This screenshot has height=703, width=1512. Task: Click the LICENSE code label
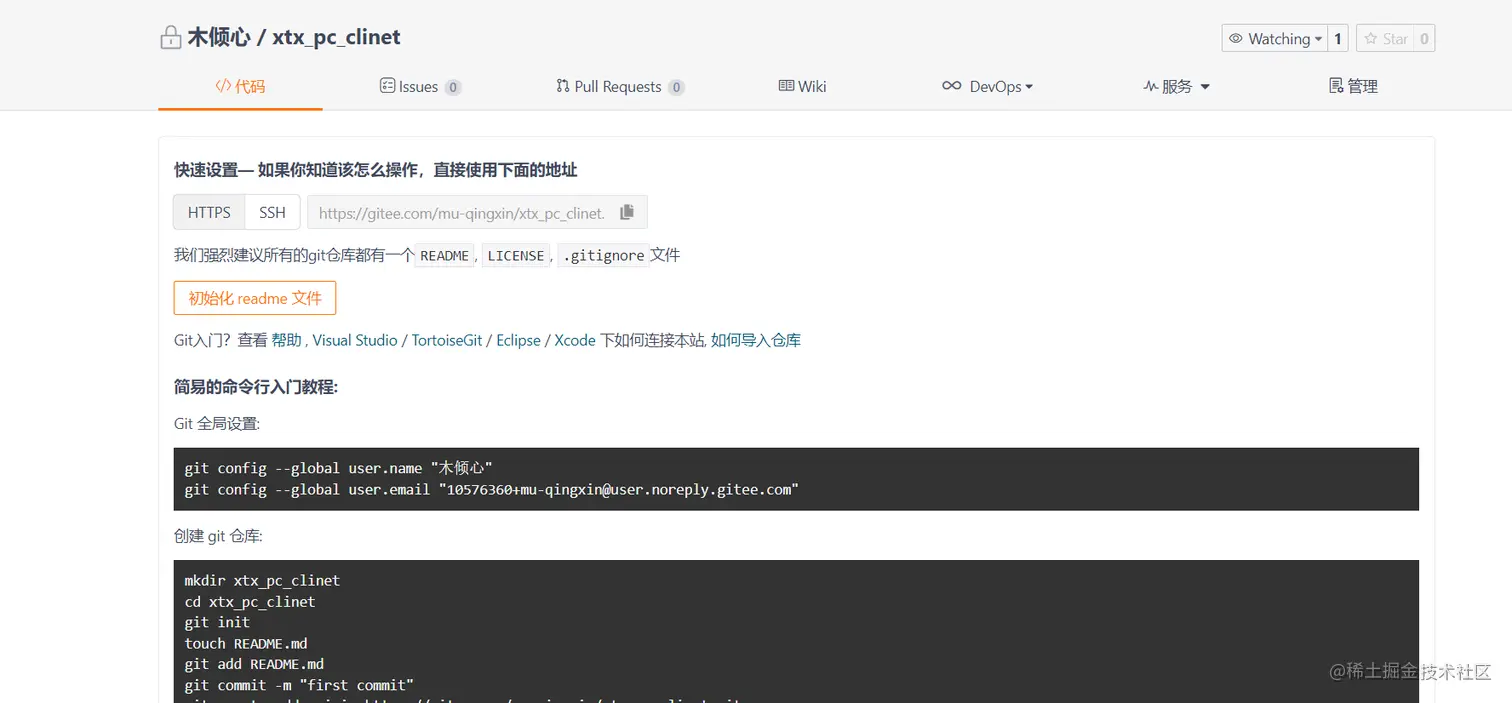pyautogui.click(x=515, y=256)
